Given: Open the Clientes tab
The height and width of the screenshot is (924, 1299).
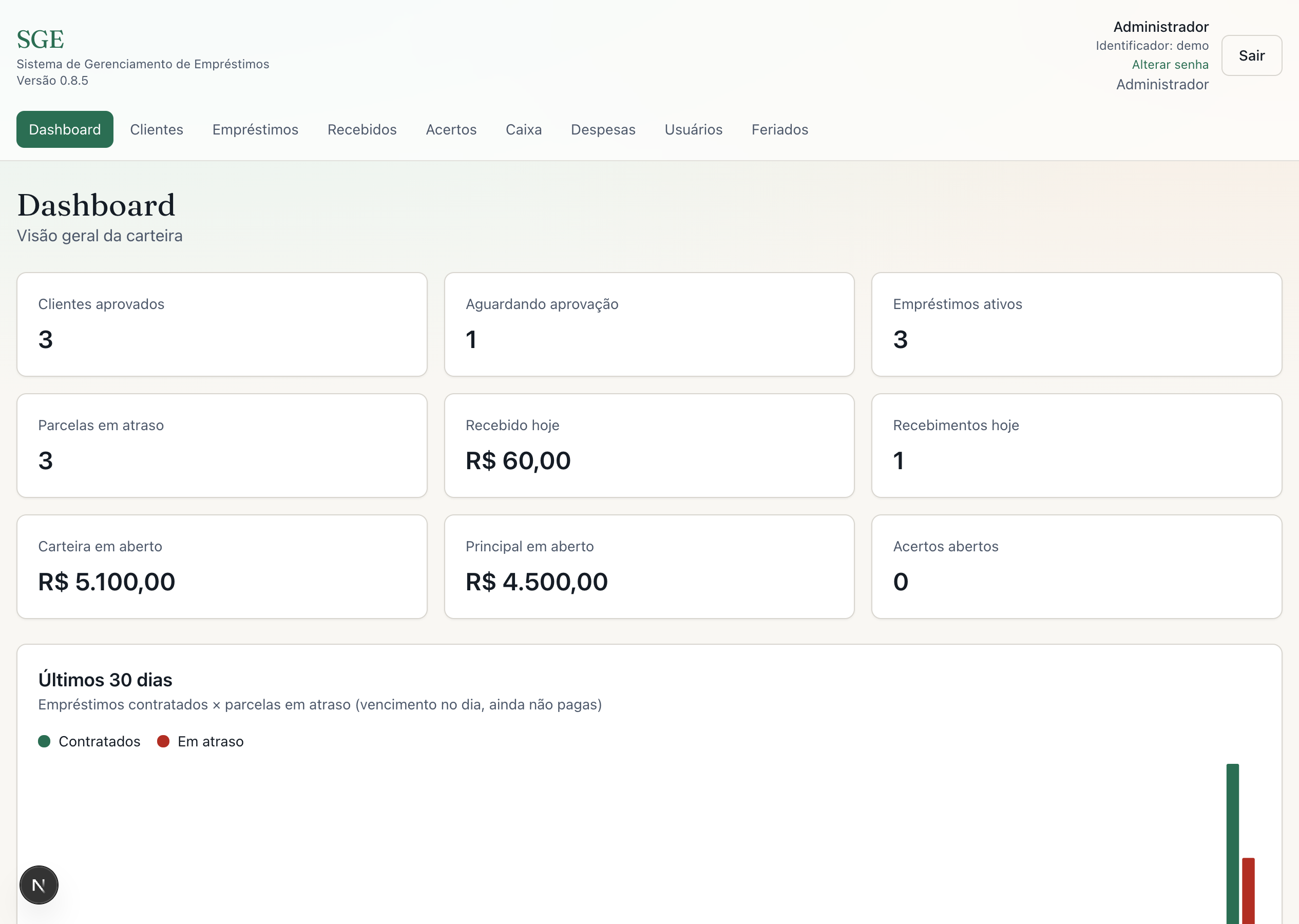Looking at the screenshot, I should (157, 129).
